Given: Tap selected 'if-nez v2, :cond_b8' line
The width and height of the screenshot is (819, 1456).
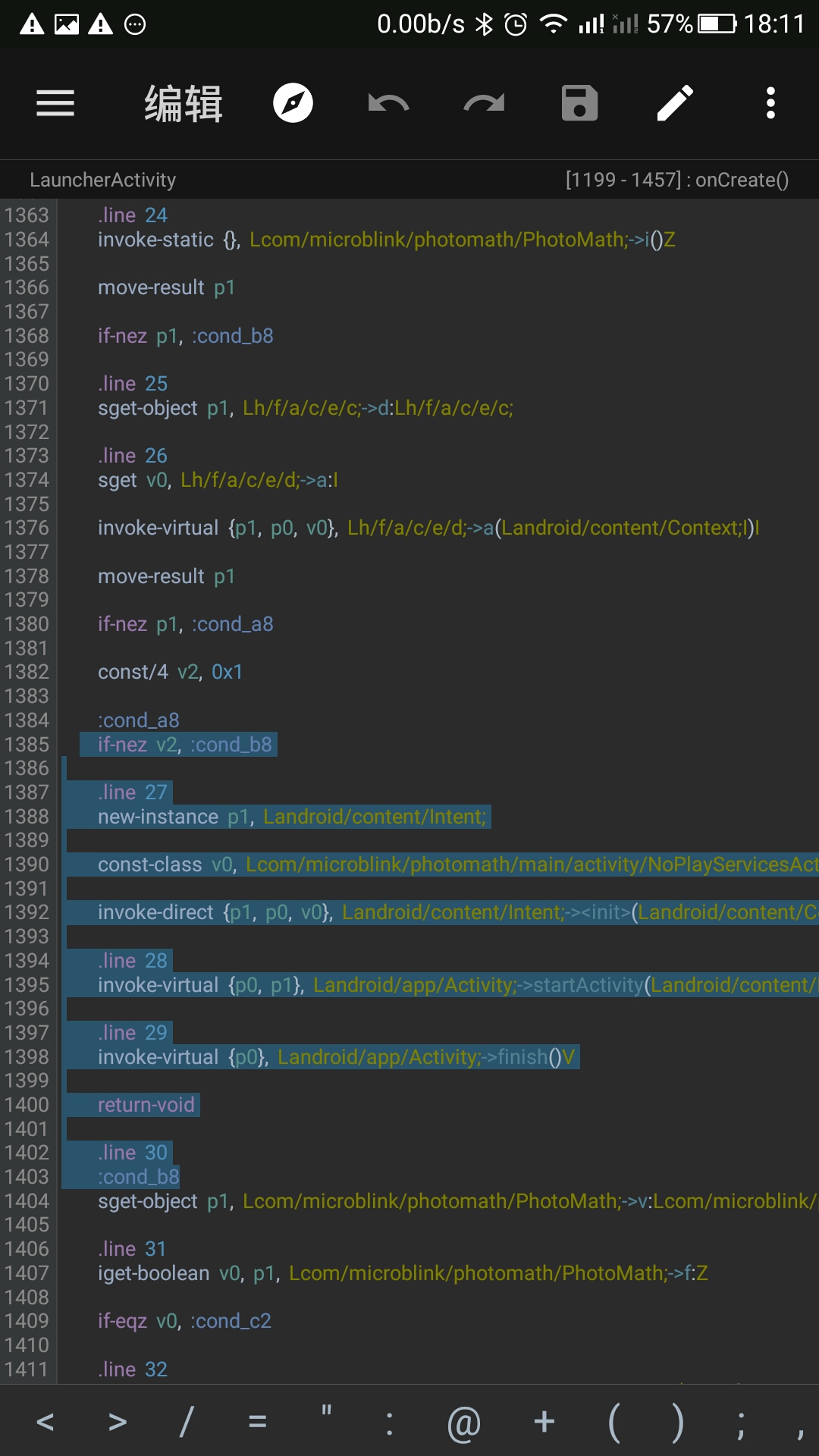Looking at the screenshot, I should [185, 745].
